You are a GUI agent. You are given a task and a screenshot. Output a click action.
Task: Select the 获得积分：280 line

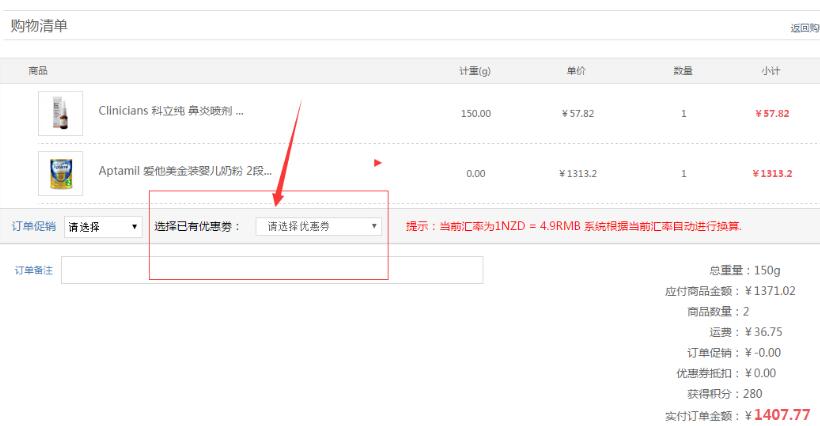click(724, 394)
